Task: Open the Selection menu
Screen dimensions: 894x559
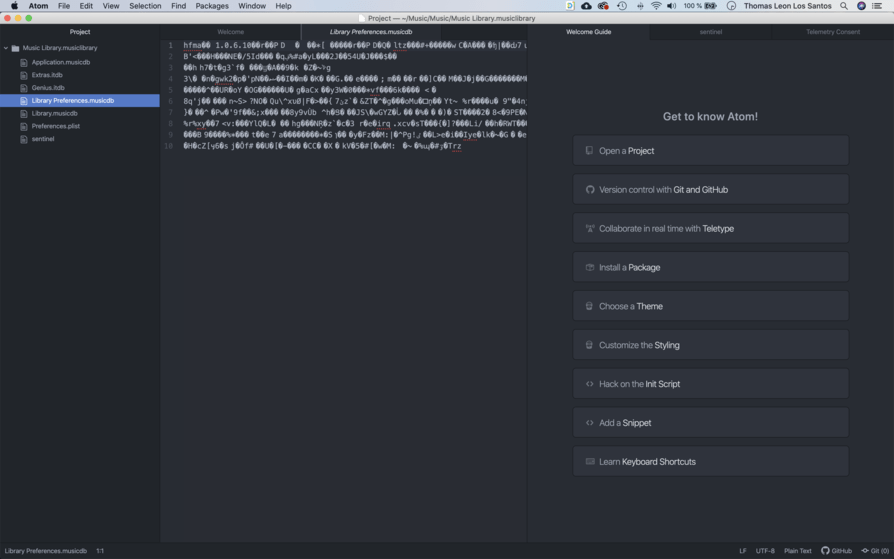Action: [x=145, y=6]
